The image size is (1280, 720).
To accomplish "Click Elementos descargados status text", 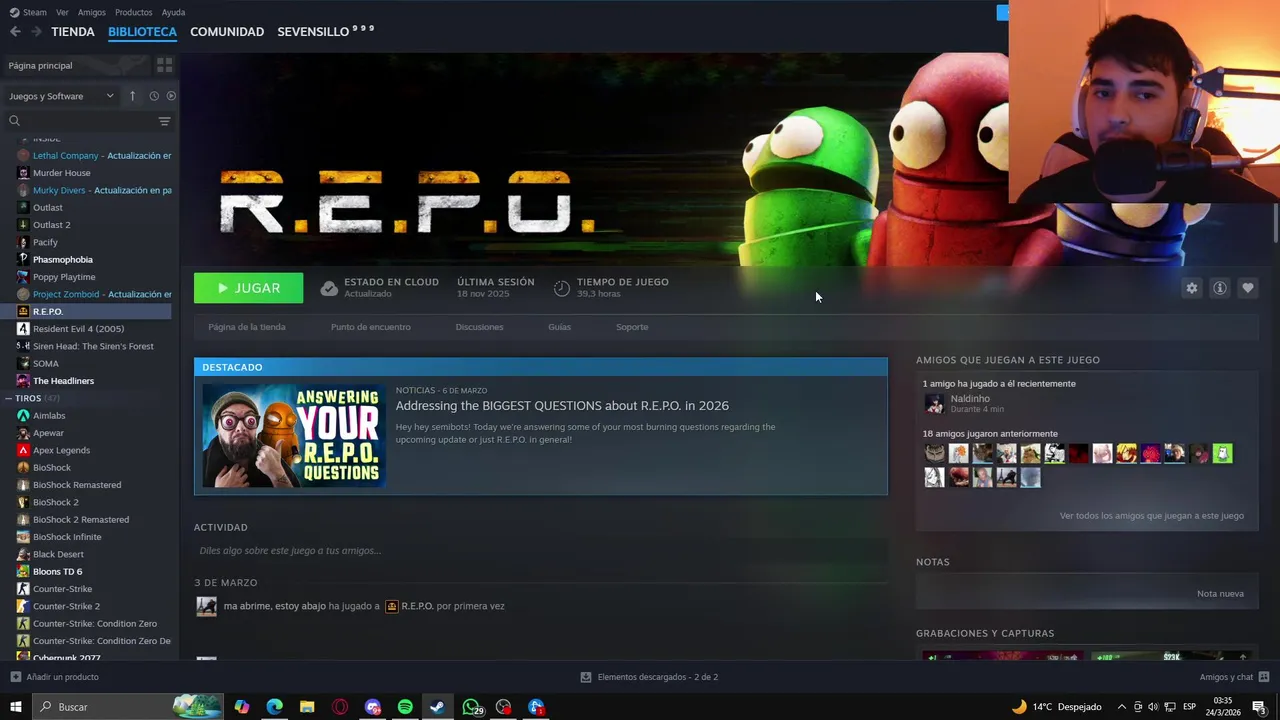I will (x=657, y=677).
